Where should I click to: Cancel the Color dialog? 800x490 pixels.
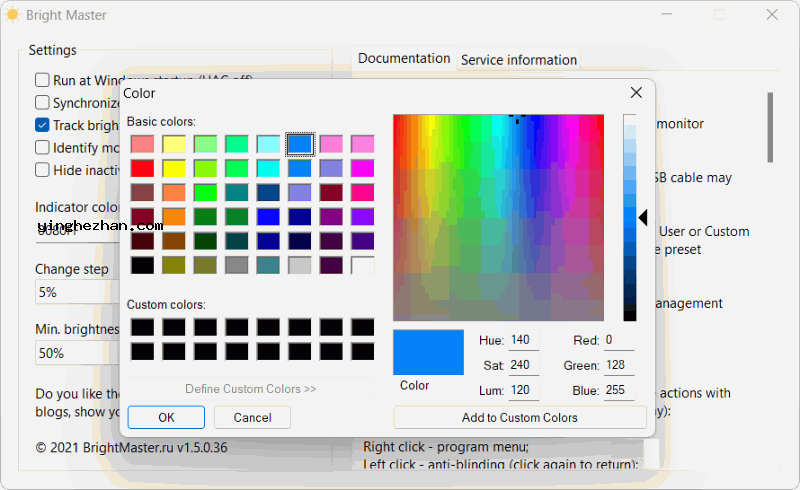pos(252,418)
